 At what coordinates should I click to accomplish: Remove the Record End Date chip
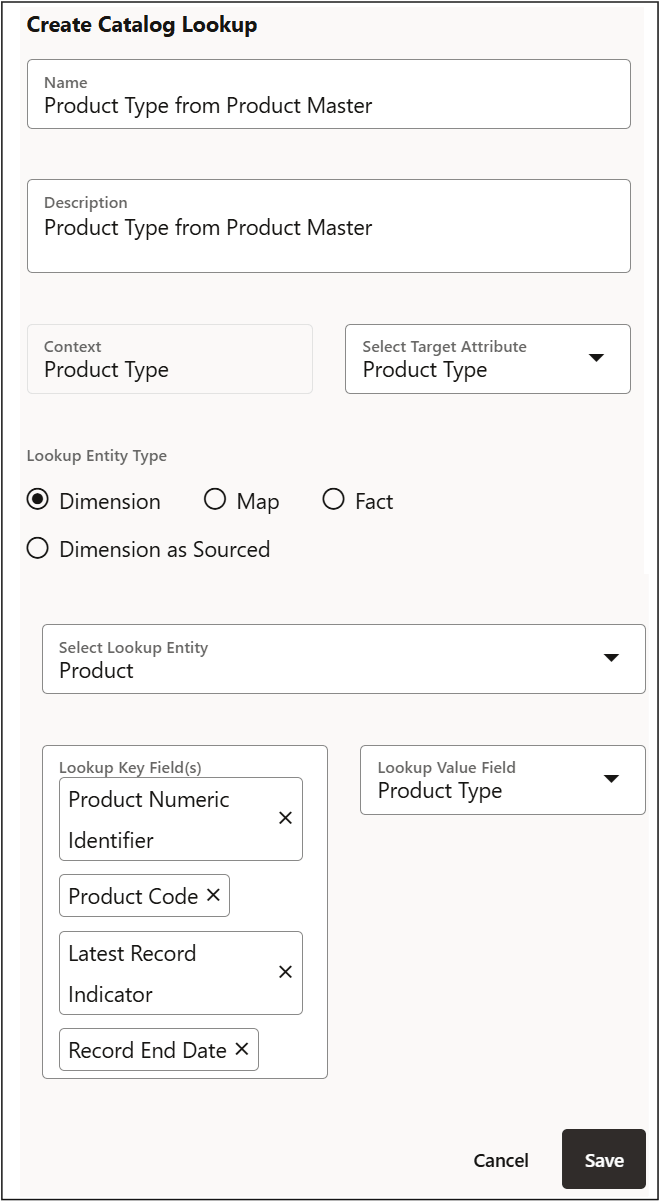coord(241,1050)
